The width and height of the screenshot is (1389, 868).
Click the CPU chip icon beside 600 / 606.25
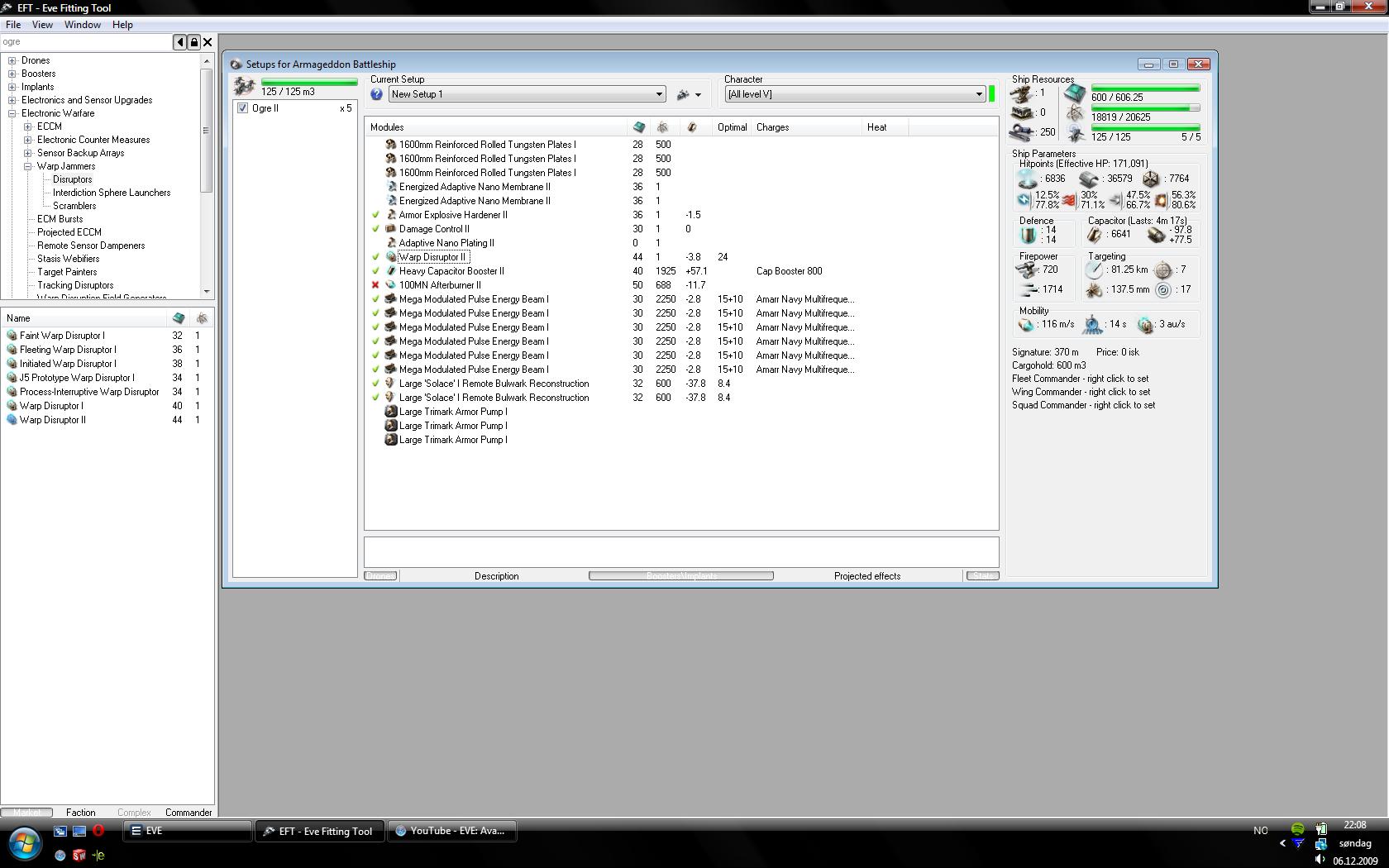pos(1075,93)
